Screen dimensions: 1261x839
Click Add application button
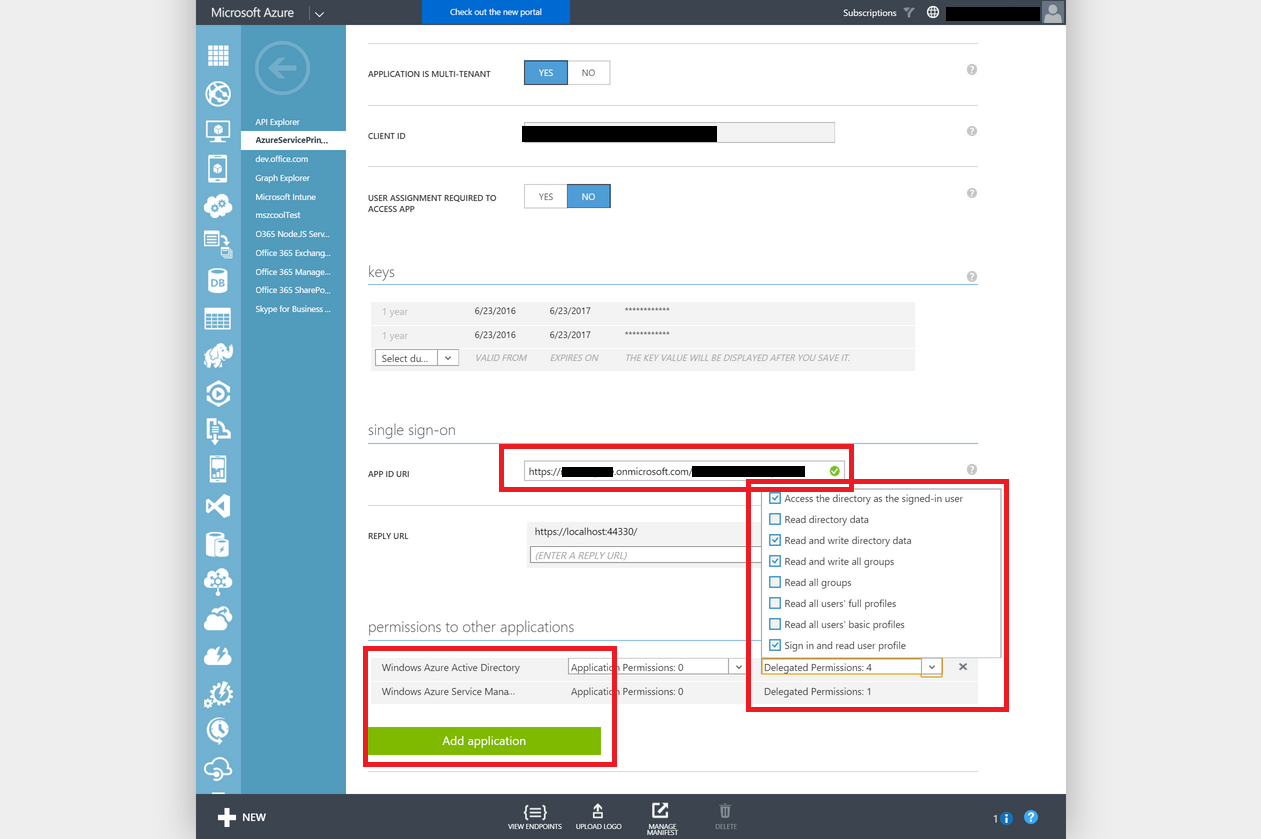point(484,741)
